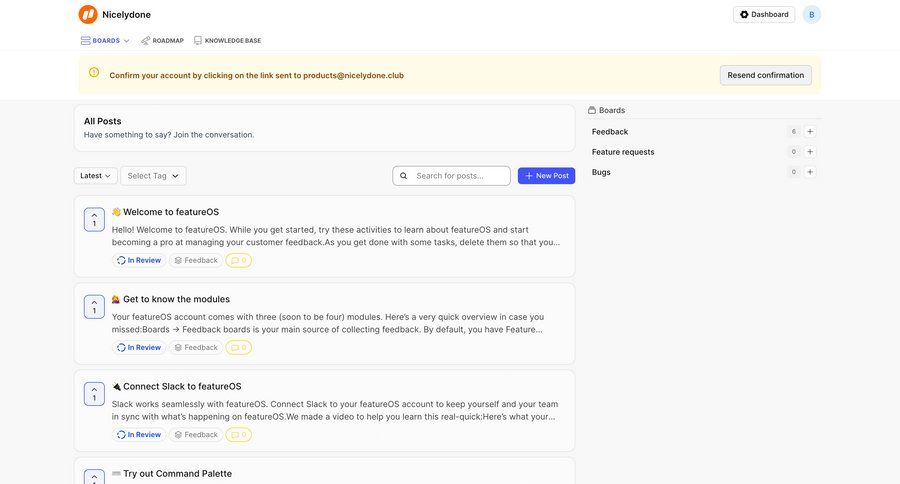This screenshot has height=484, width=900.
Task: Open the Get to know the modules title
Action: 170,299
